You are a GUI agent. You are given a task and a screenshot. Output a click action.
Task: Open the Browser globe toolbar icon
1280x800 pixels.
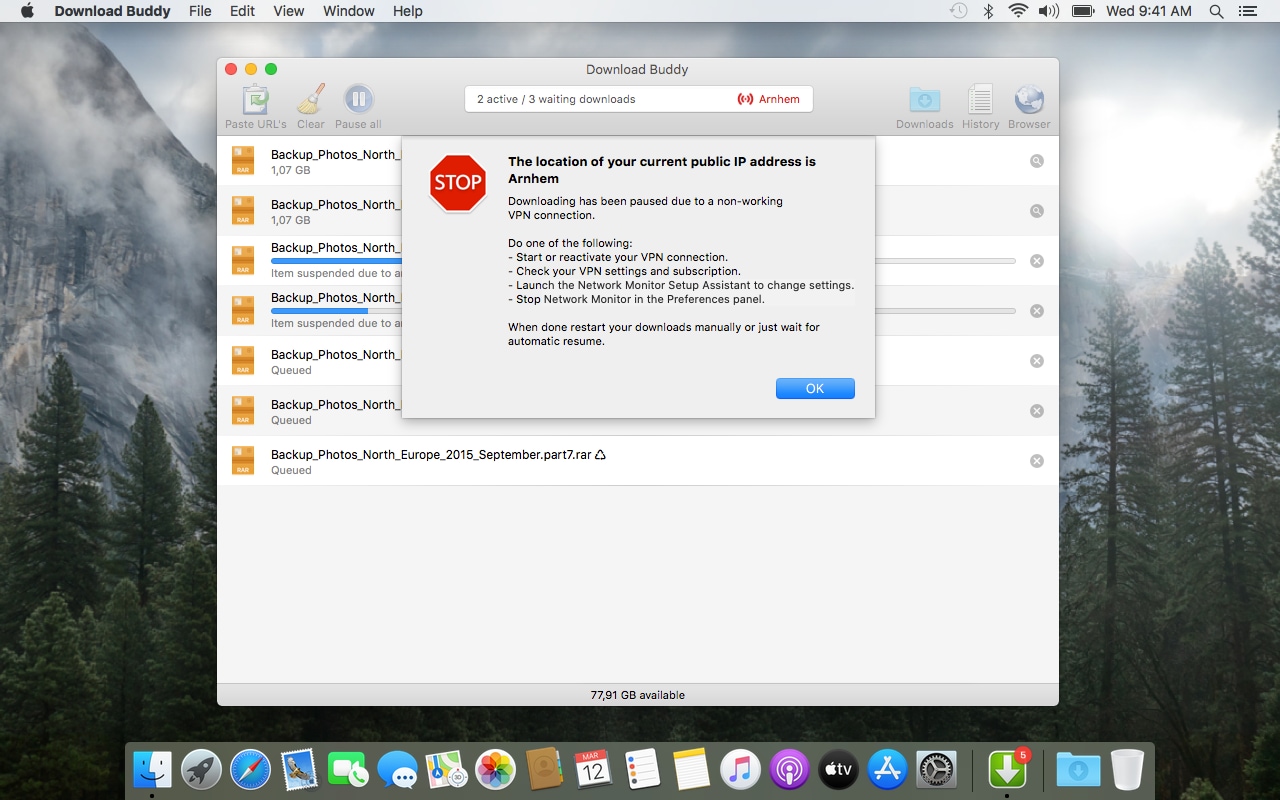(x=1029, y=100)
